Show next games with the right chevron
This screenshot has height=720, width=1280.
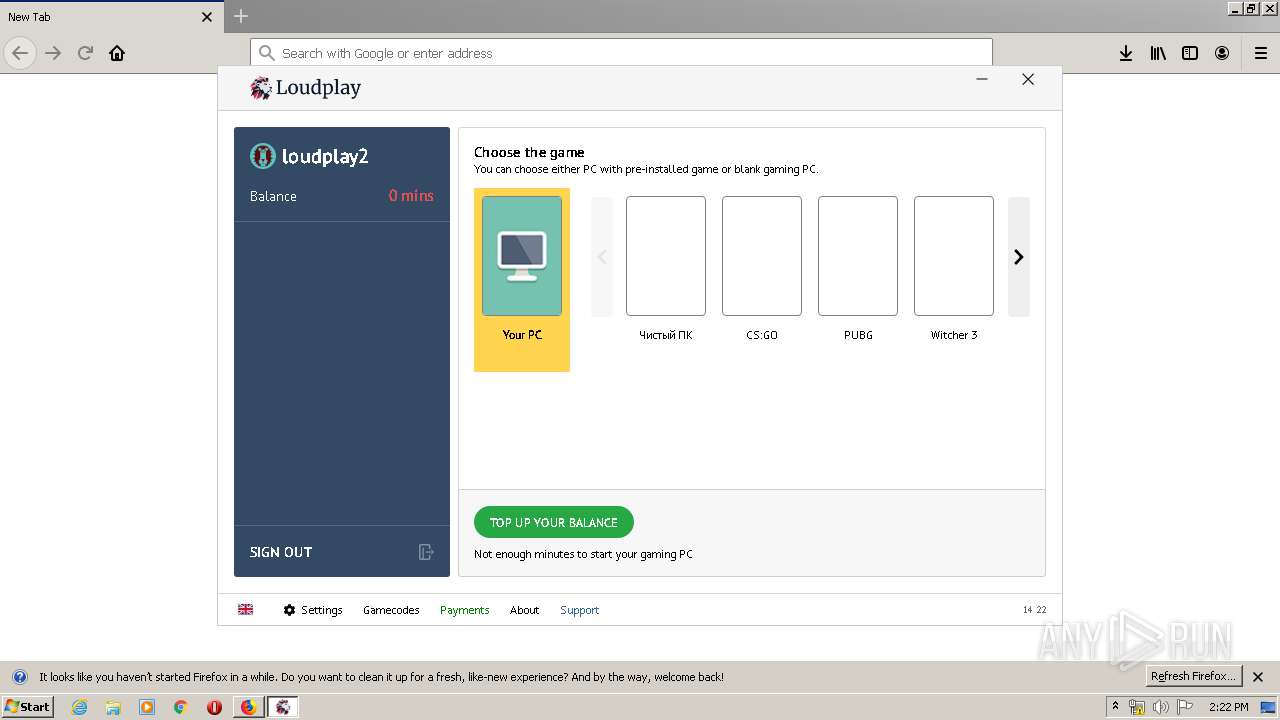pos(1019,257)
